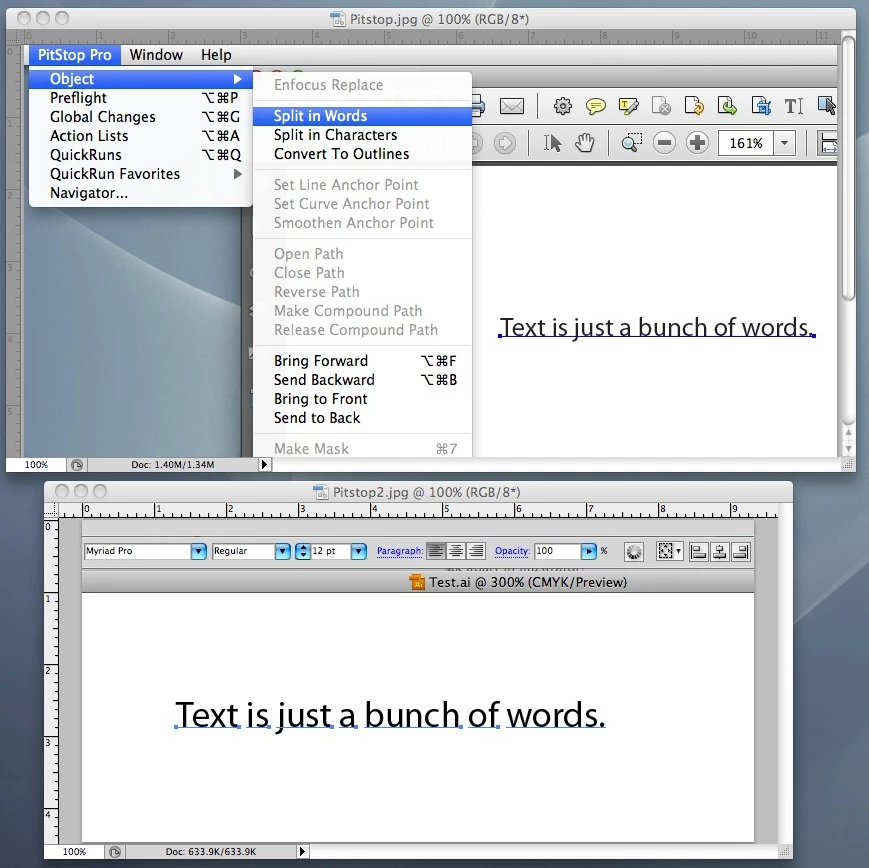Viewport: 869px width, 868px height.
Task: Select Split in Characters
Action: (362, 135)
